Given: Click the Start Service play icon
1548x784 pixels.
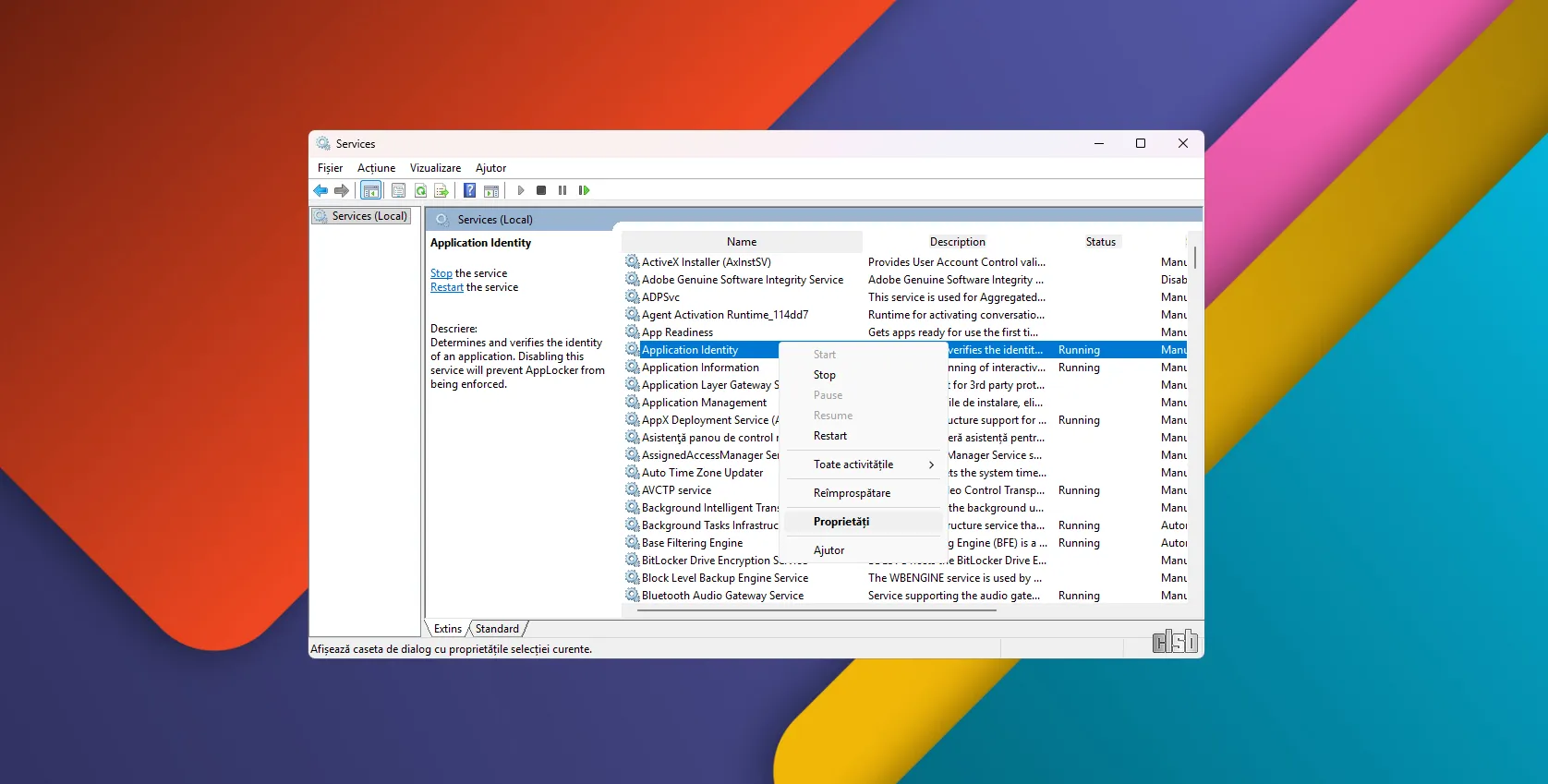Looking at the screenshot, I should coord(520,190).
